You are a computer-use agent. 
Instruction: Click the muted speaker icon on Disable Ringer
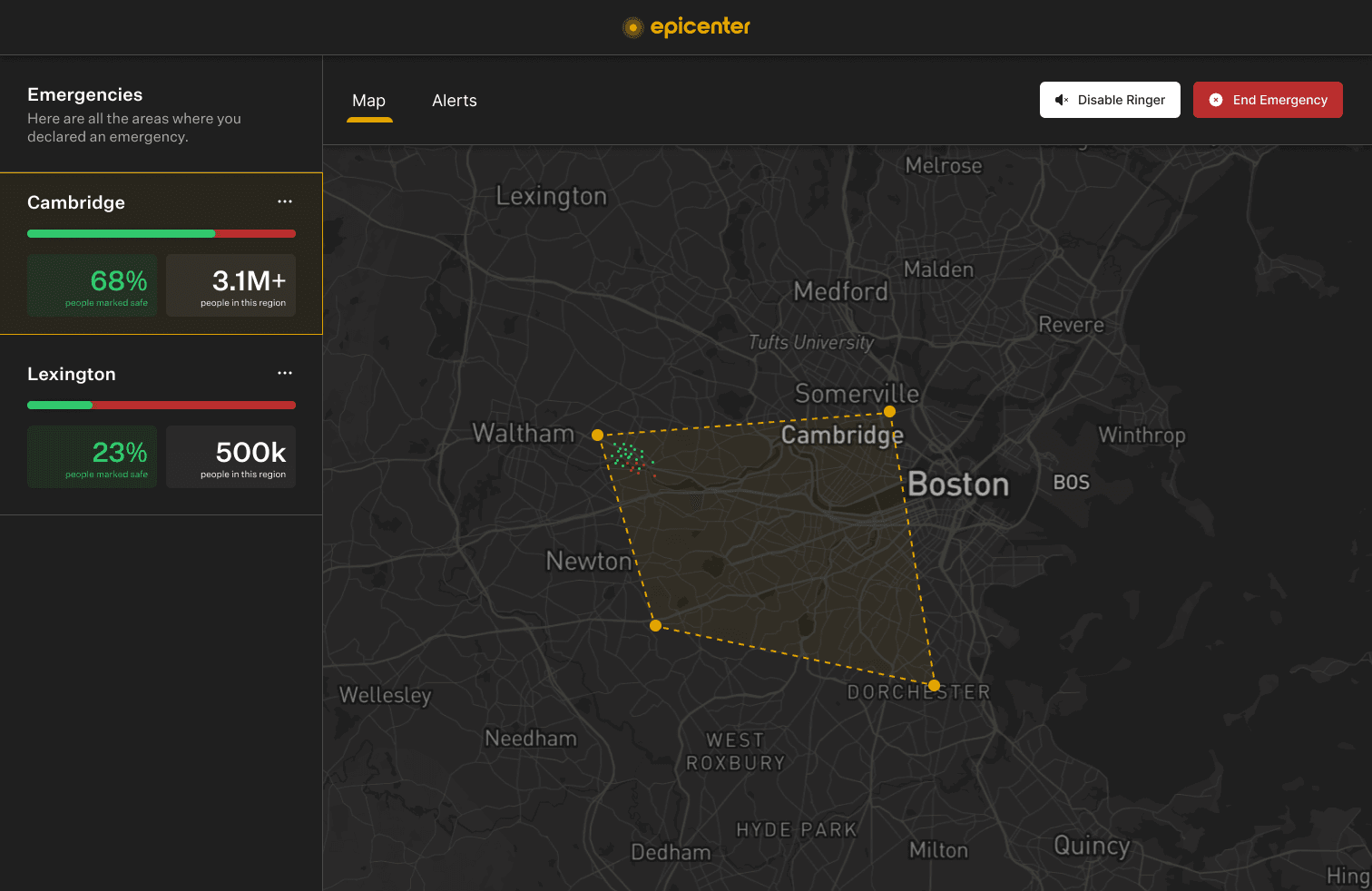coord(1063,100)
